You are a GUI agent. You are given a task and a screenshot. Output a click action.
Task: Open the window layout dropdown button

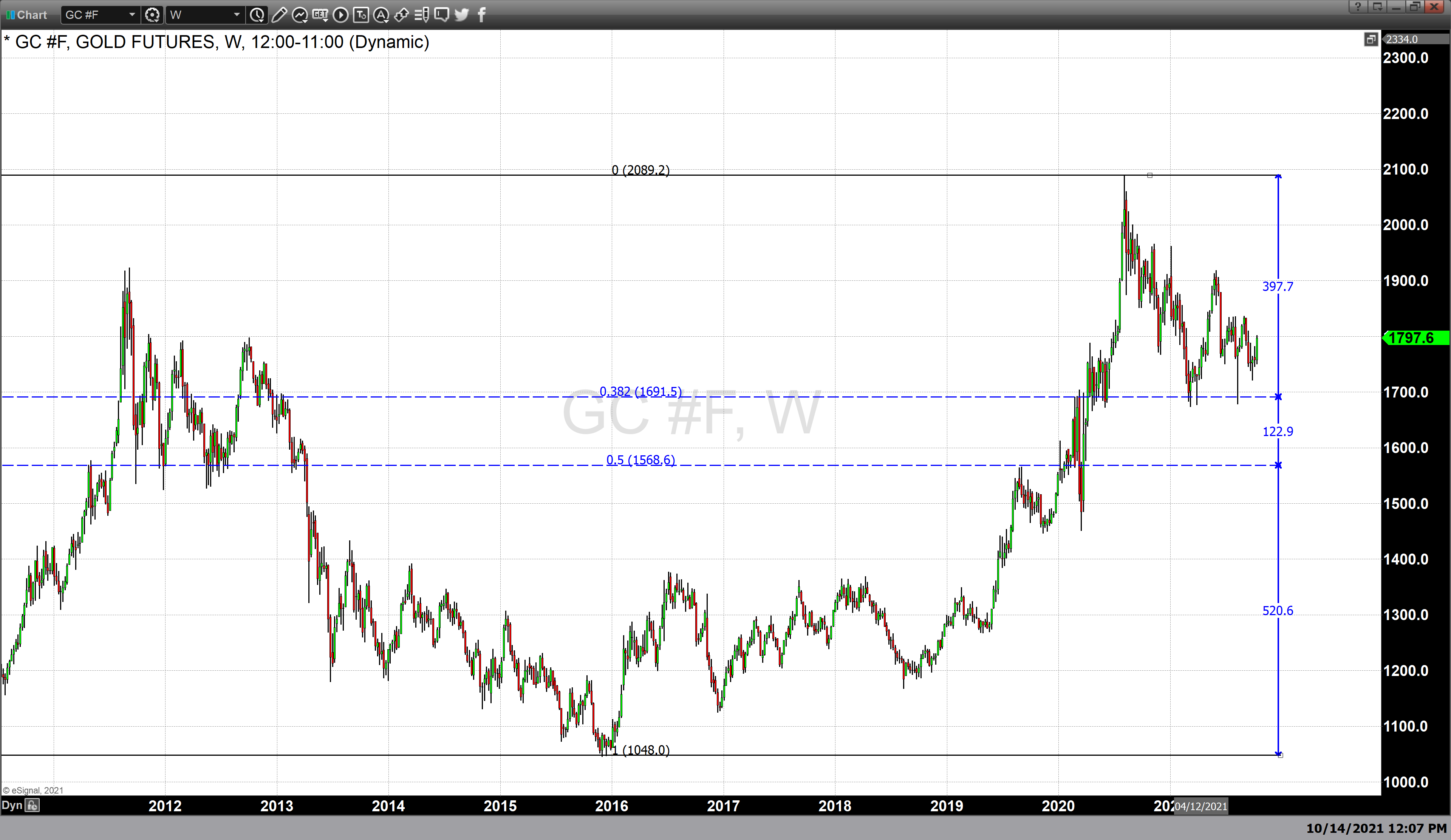[x=1377, y=7]
